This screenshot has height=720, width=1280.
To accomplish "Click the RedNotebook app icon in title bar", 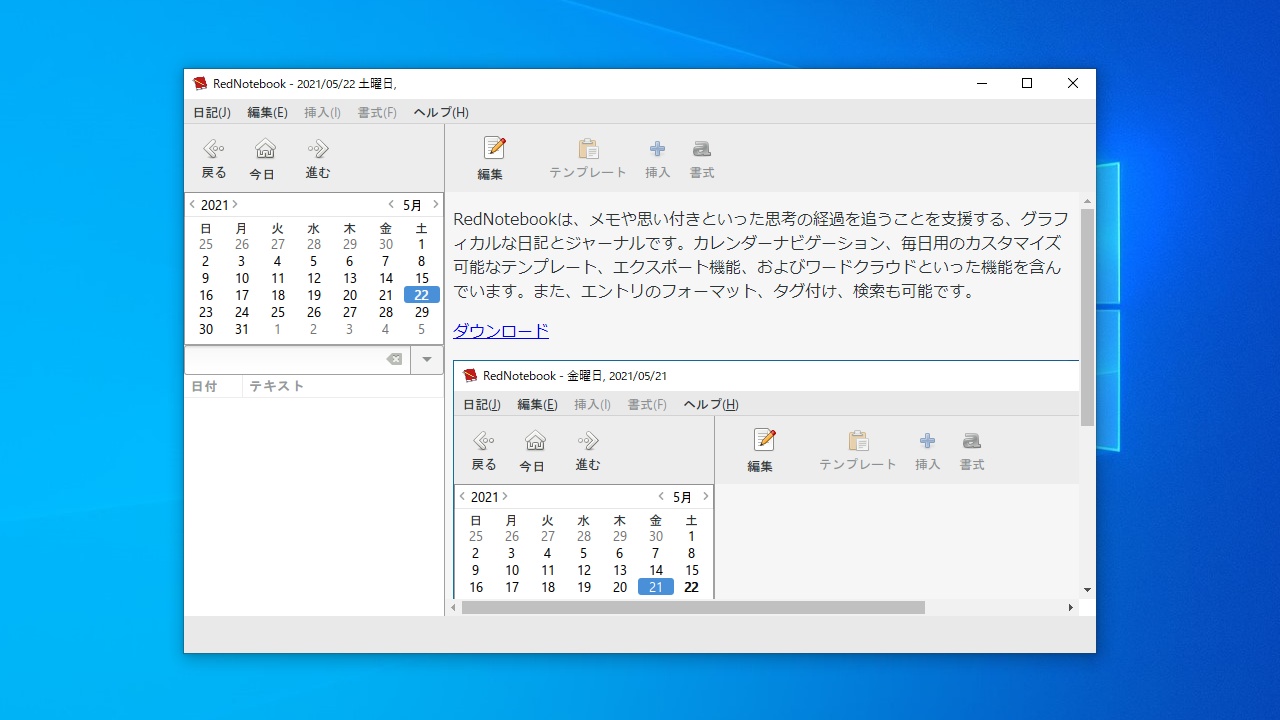I will [200, 84].
